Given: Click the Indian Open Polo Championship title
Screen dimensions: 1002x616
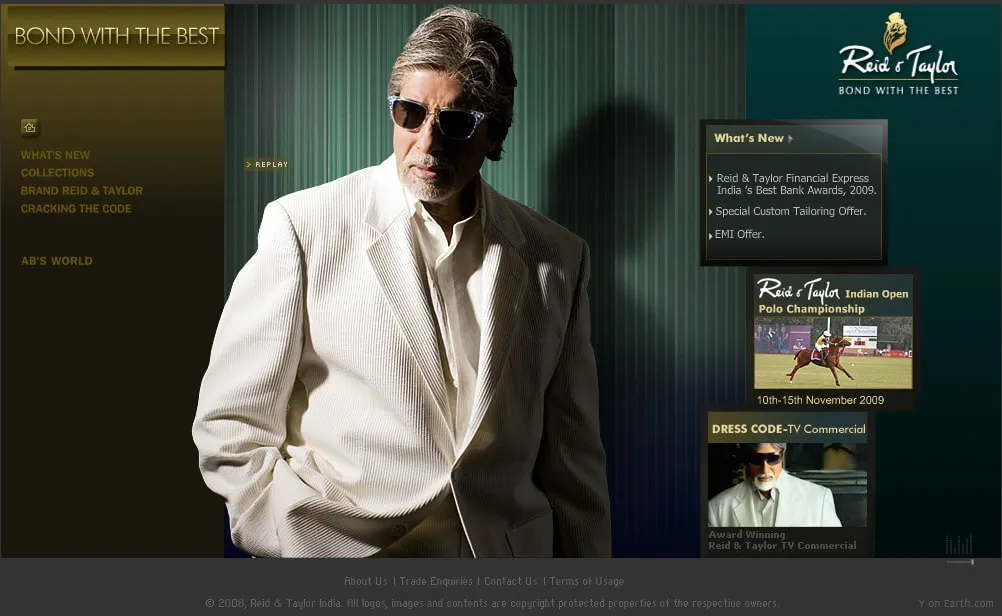Looking at the screenshot, I should [x=833, y=296].
